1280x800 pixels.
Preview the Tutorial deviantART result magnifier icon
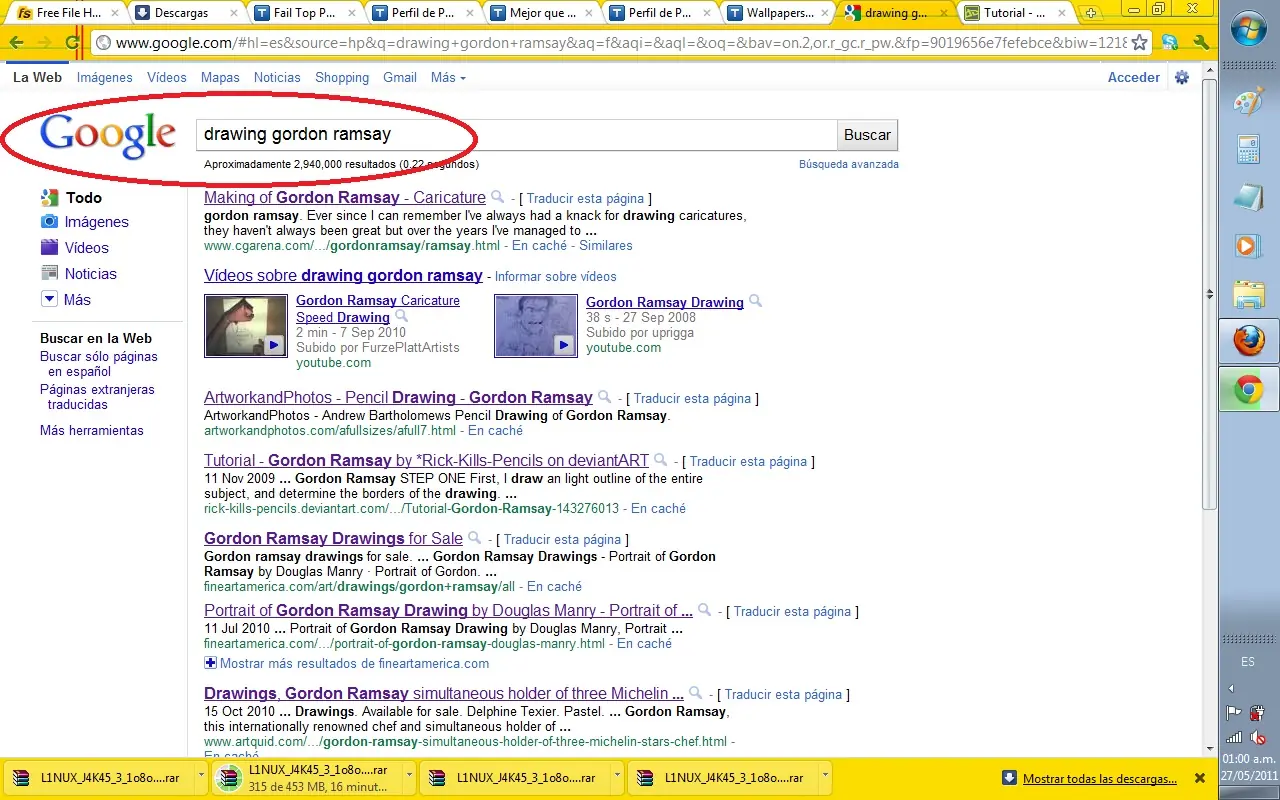coord(660,460)
